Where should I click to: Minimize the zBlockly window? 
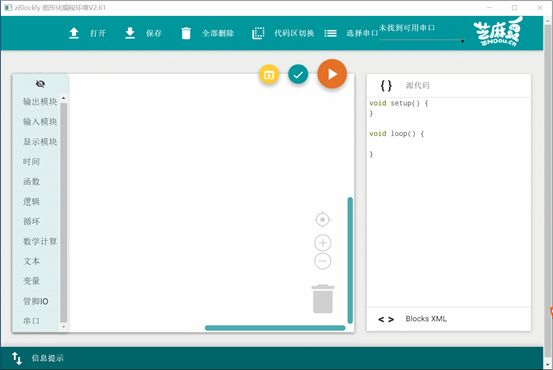490,7
